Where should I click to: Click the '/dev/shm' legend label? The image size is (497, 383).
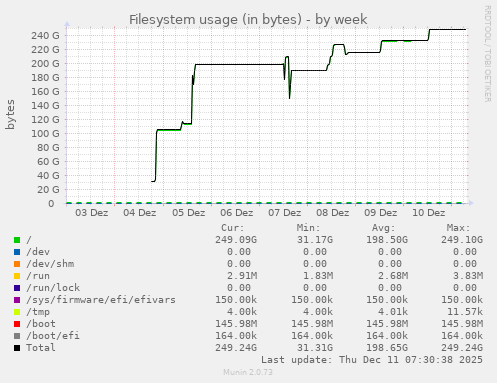tap(50, 264)
